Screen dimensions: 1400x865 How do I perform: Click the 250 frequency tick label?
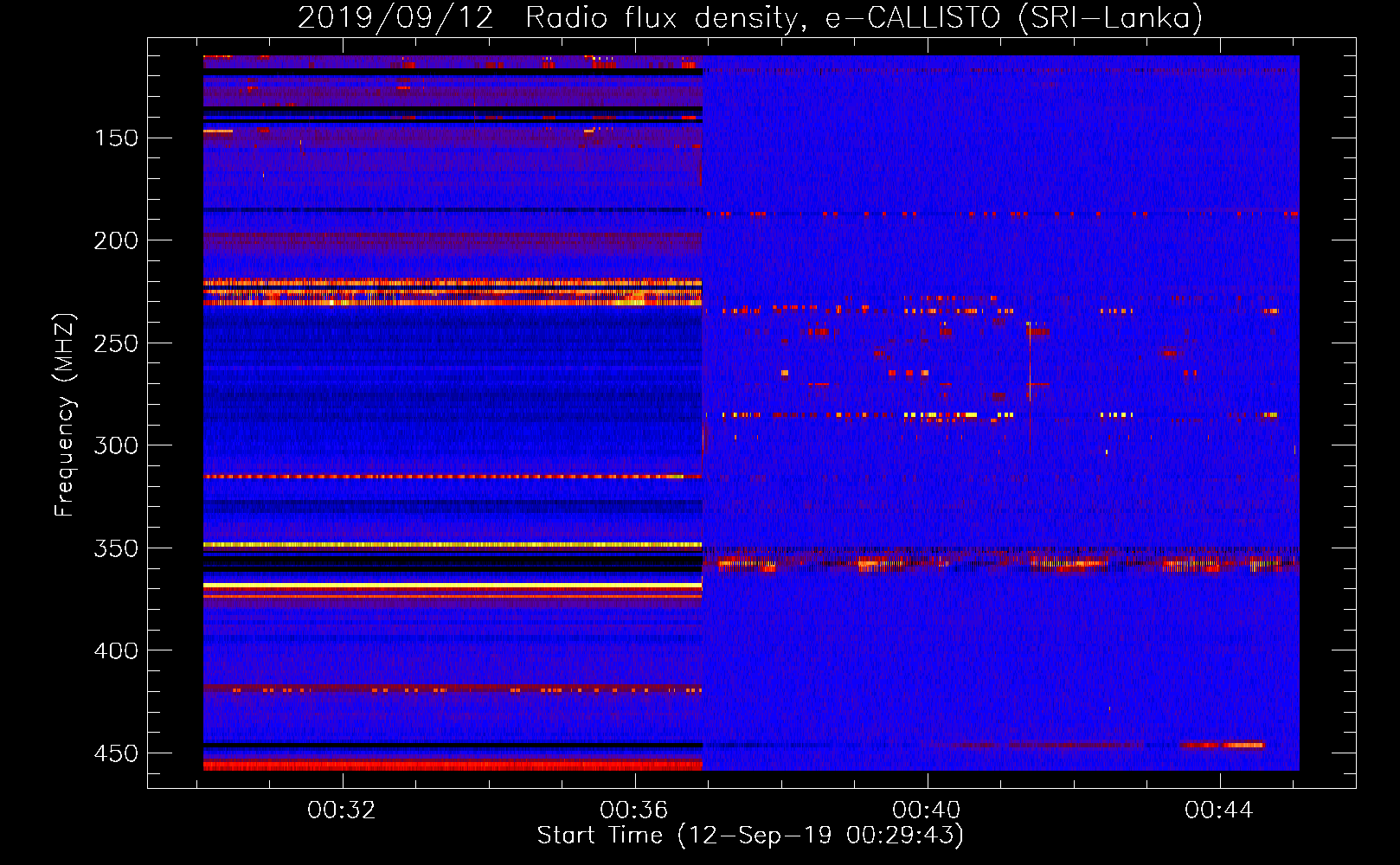click(116, 343)
